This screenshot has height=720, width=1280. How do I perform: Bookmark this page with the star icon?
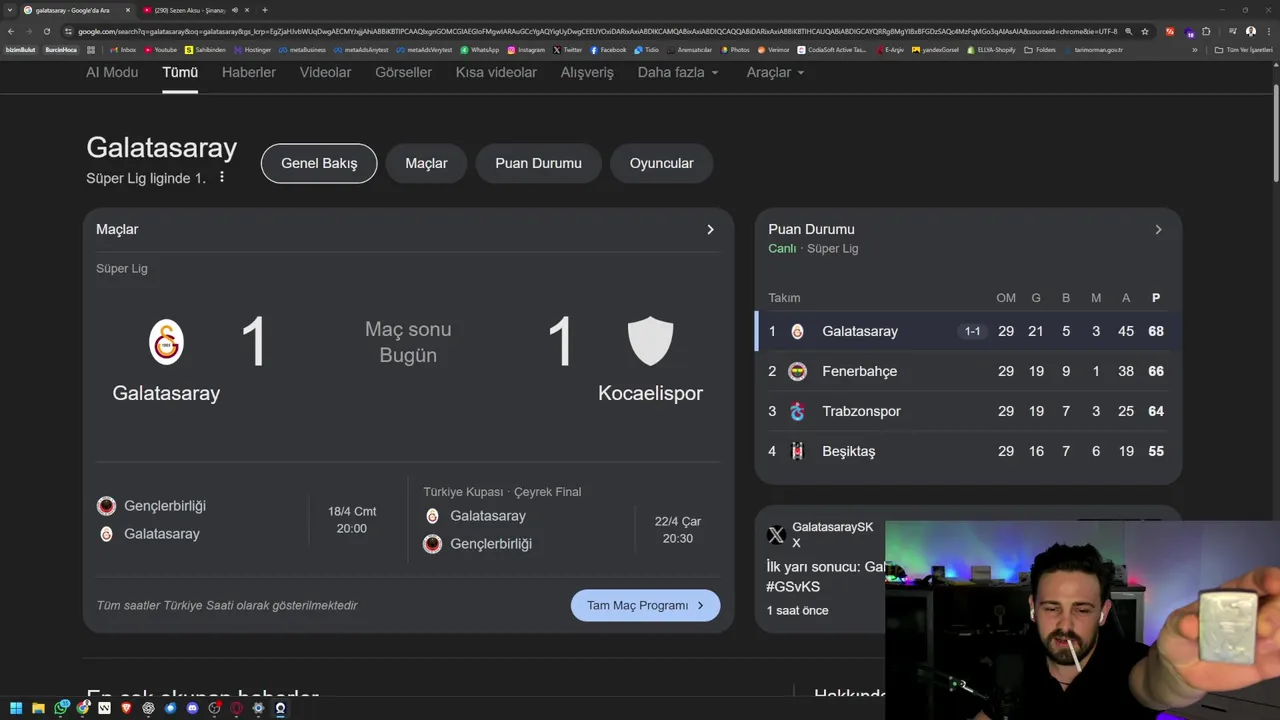click(1145, 31)
